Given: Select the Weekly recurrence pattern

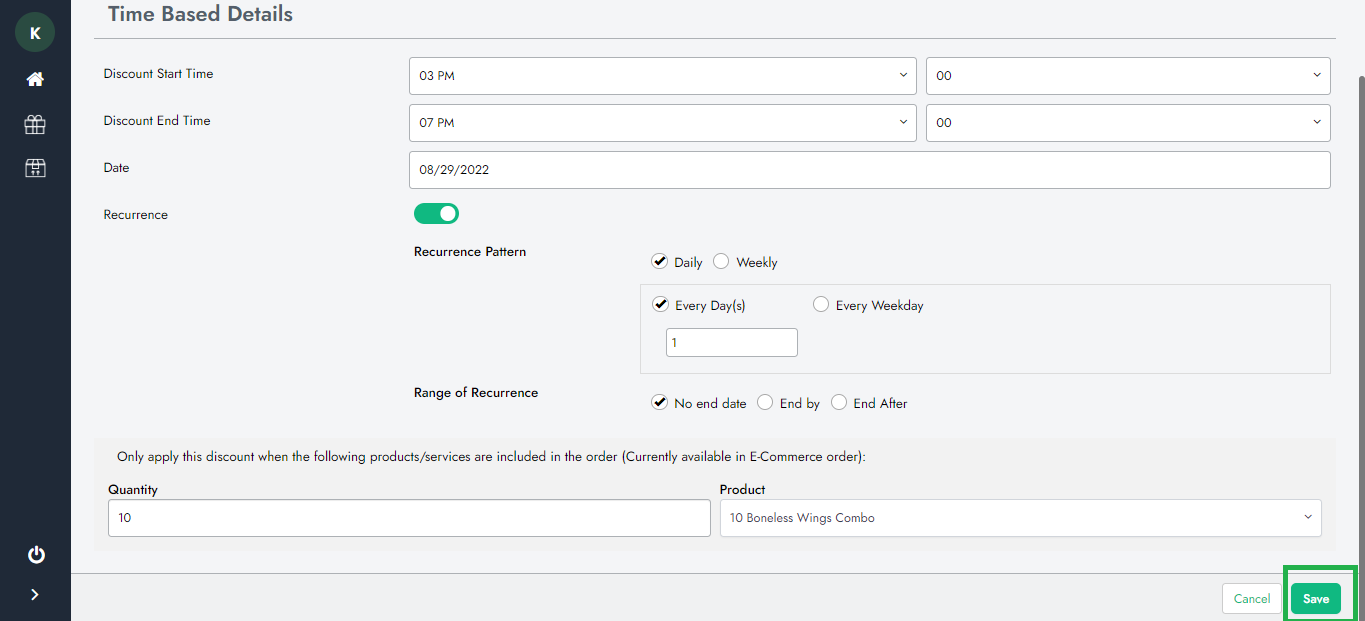Looking at the screenshot, I should 721,262.
